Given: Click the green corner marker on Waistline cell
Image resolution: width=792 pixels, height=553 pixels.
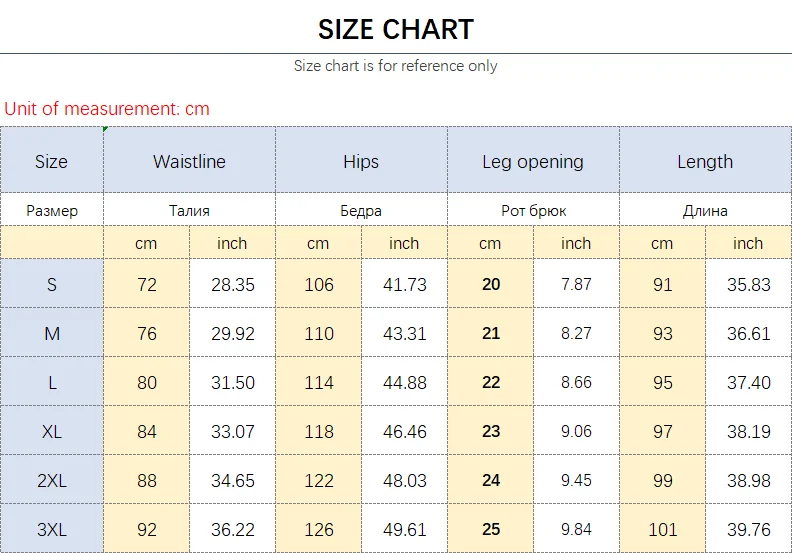Looking at the screenshot, I should (x=106, y=129).
